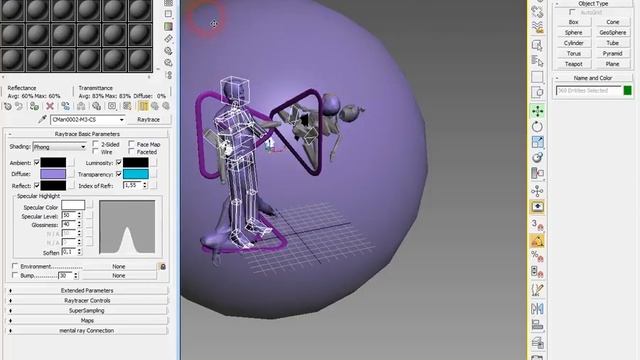Expand the mental ray Connection rollout

[x=87, y=331]
